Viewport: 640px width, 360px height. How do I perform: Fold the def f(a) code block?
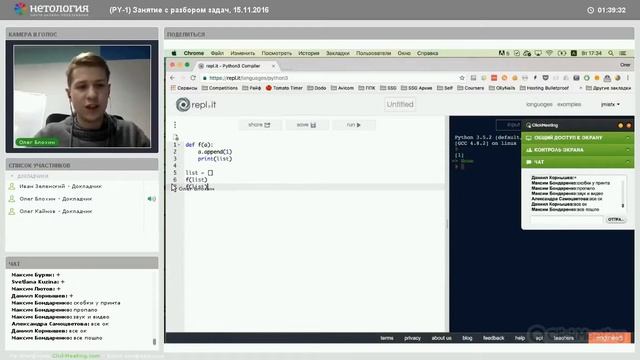tap(179, 144)
